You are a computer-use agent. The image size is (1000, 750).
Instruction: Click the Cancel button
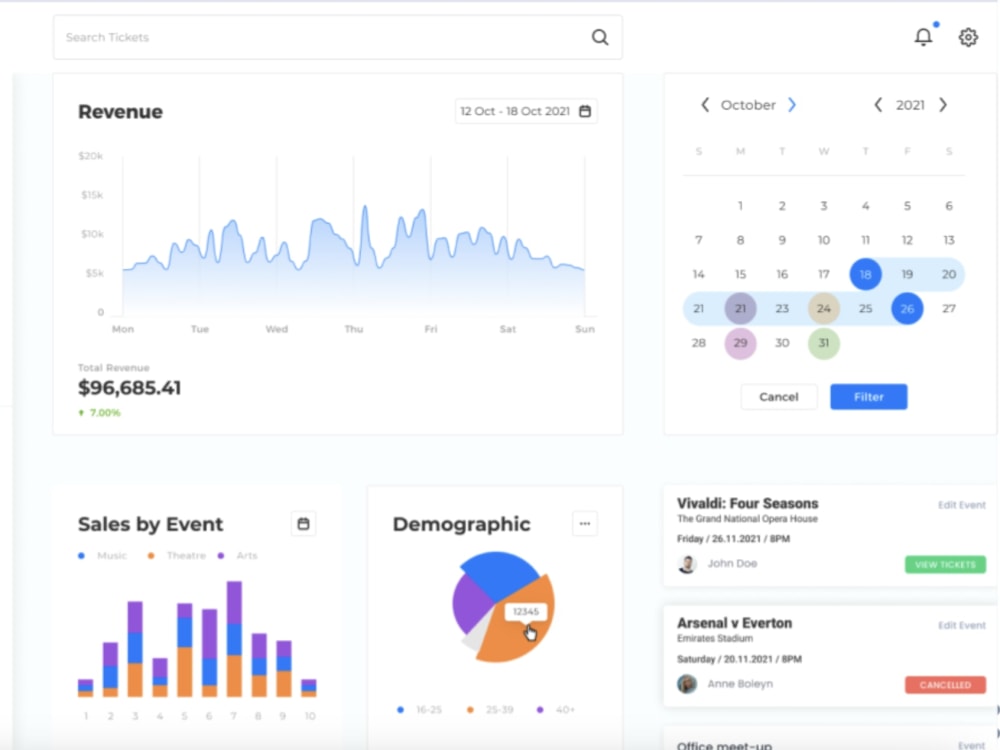[x=779, y=397]
